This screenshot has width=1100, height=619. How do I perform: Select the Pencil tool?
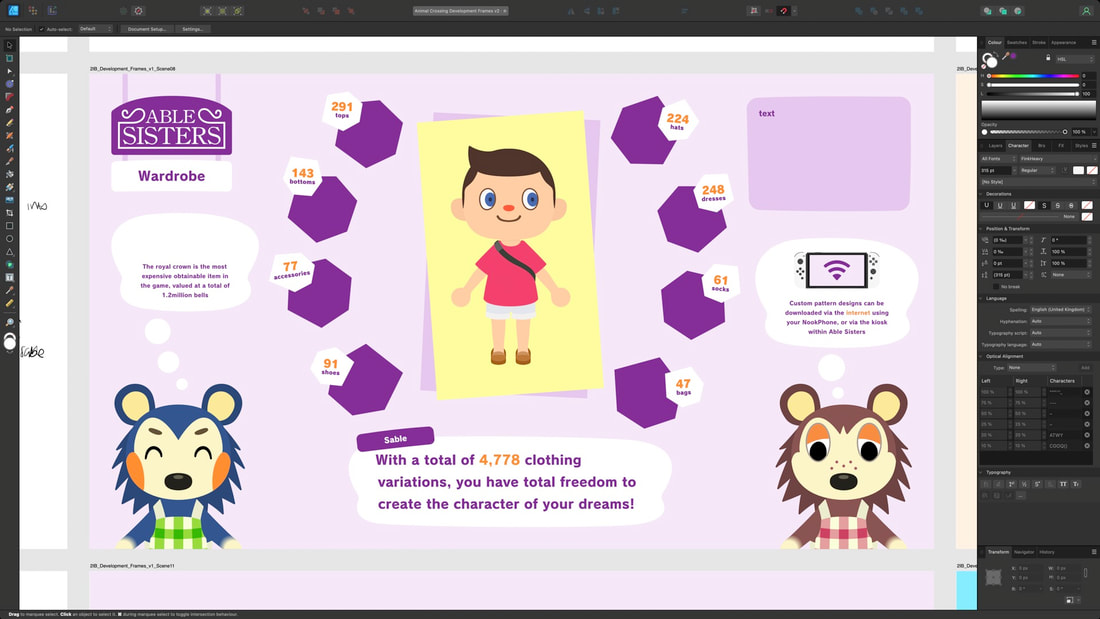(x=9, y=123)
